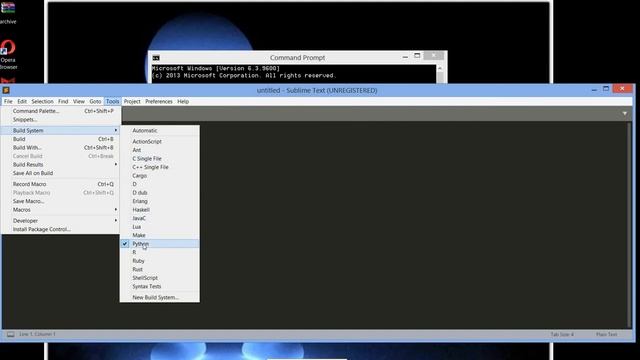Open the Help menu
Screen dimensions: 640x360
pos(183,101)
